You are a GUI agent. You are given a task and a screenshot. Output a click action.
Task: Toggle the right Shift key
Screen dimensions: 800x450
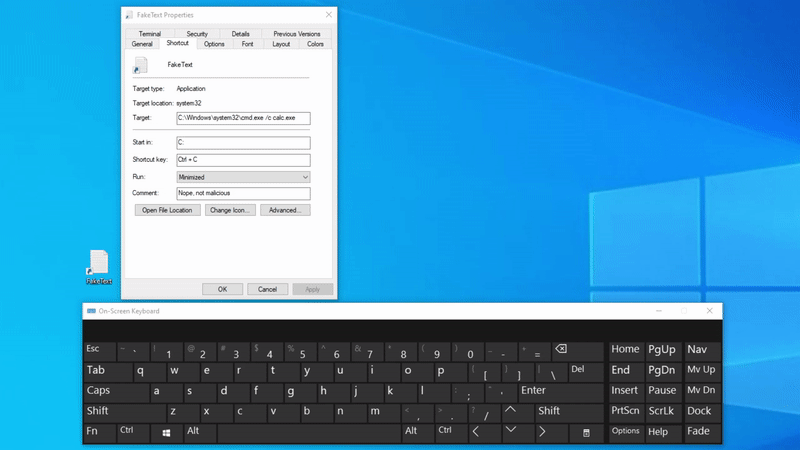(x=569, y=412)
